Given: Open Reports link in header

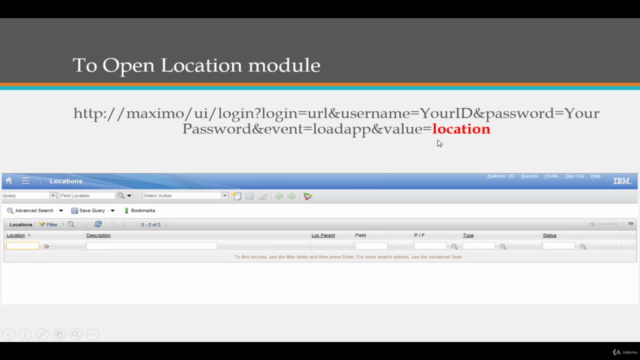Looking at the screenshot, I should pos(529,176).
